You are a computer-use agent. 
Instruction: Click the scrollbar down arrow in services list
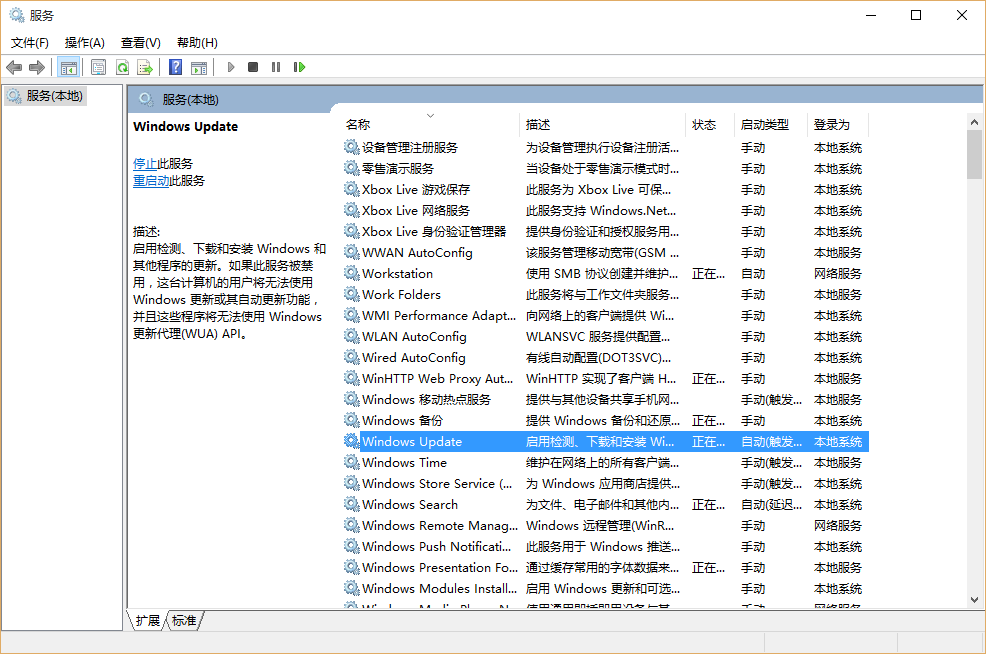[975, 599]
